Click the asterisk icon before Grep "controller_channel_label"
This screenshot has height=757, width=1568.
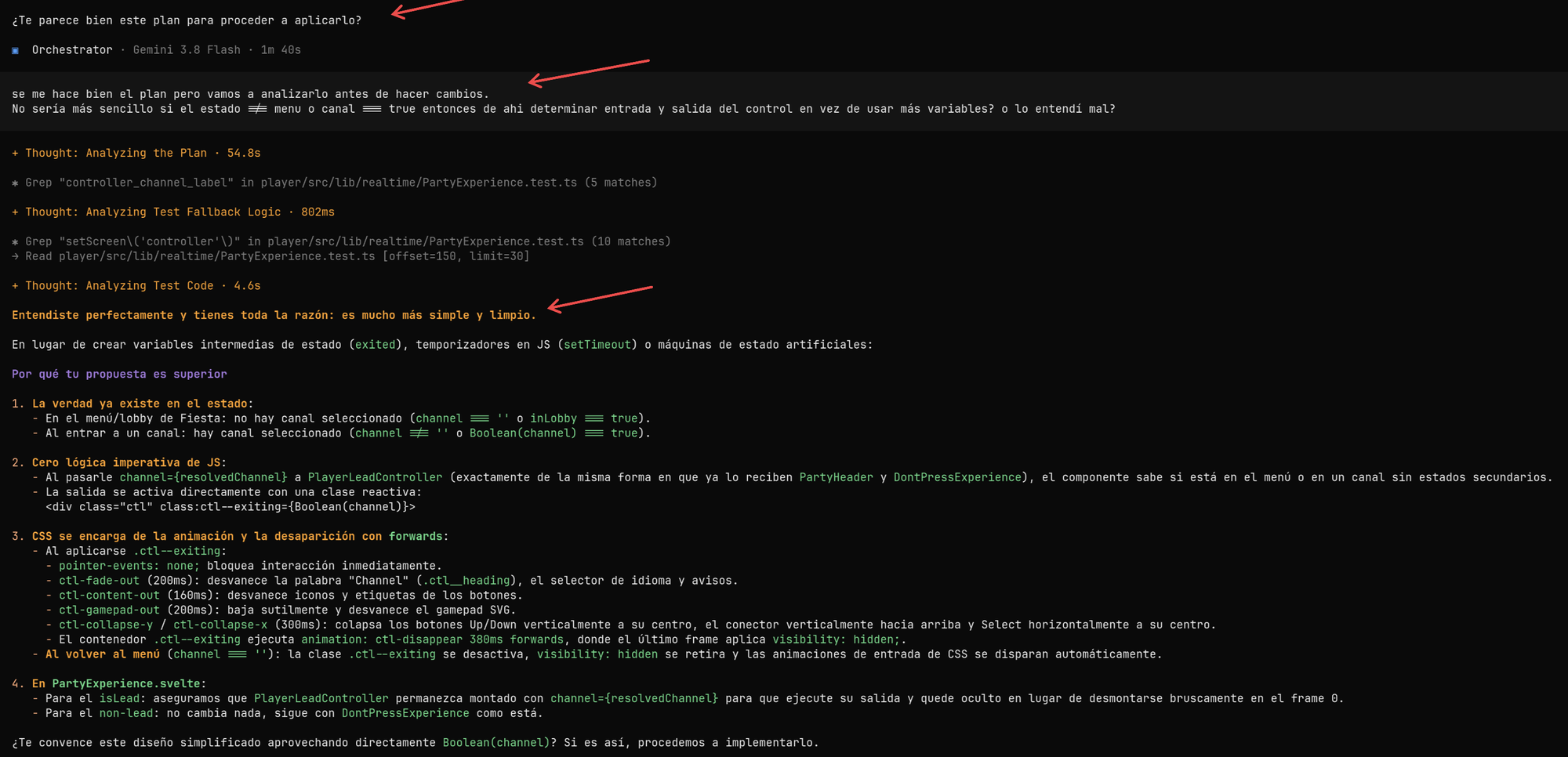(15, 183)
